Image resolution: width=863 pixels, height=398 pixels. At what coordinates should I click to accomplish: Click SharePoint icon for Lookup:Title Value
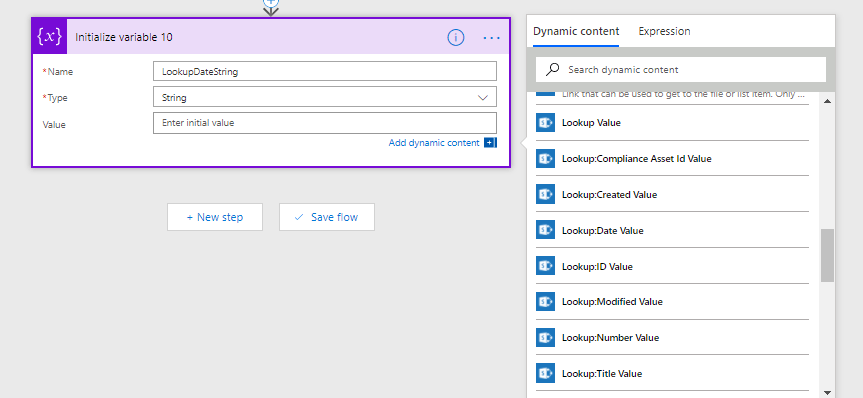click(x=545, y=373)
